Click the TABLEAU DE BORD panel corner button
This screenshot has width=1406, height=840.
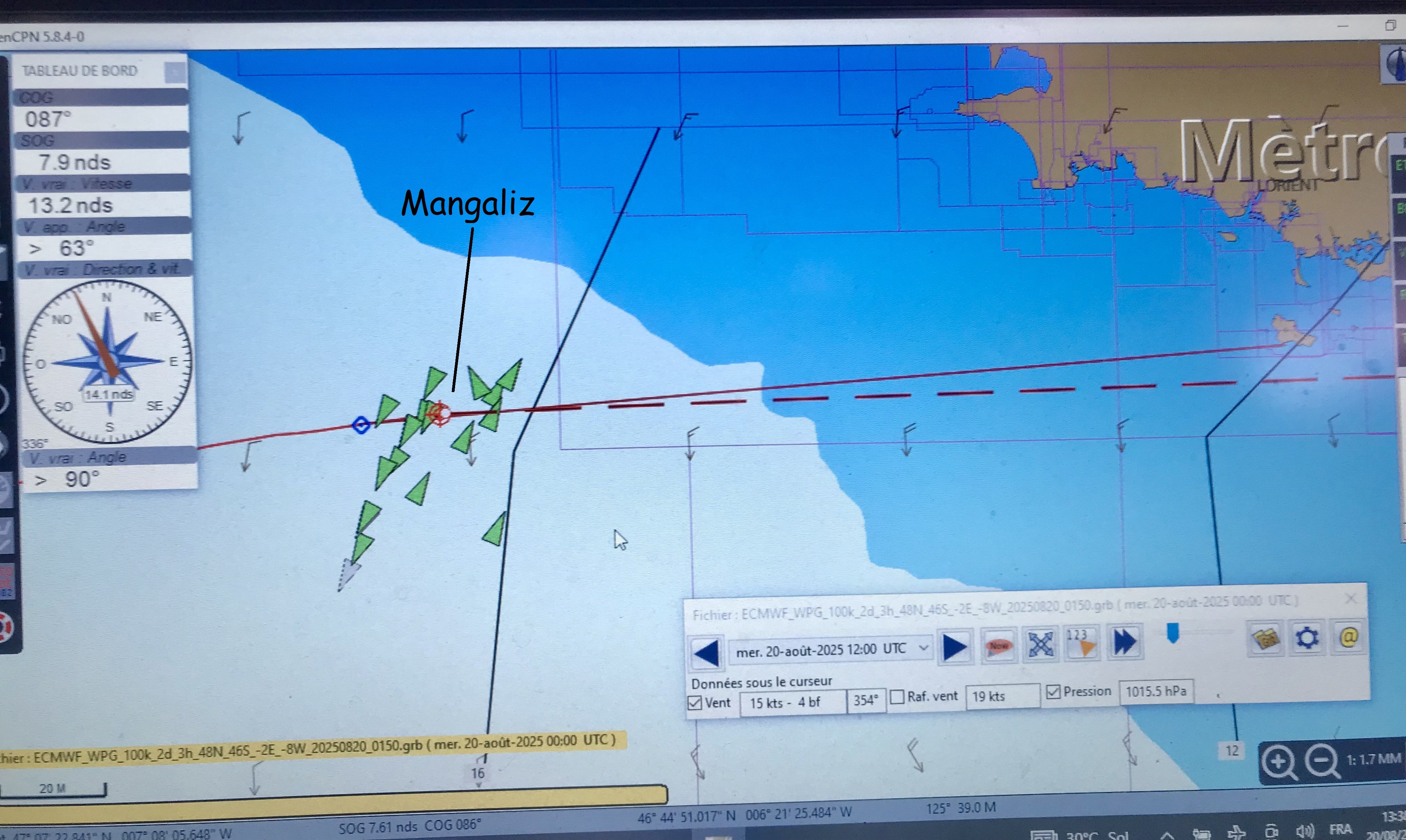click(x=175, y=72)
